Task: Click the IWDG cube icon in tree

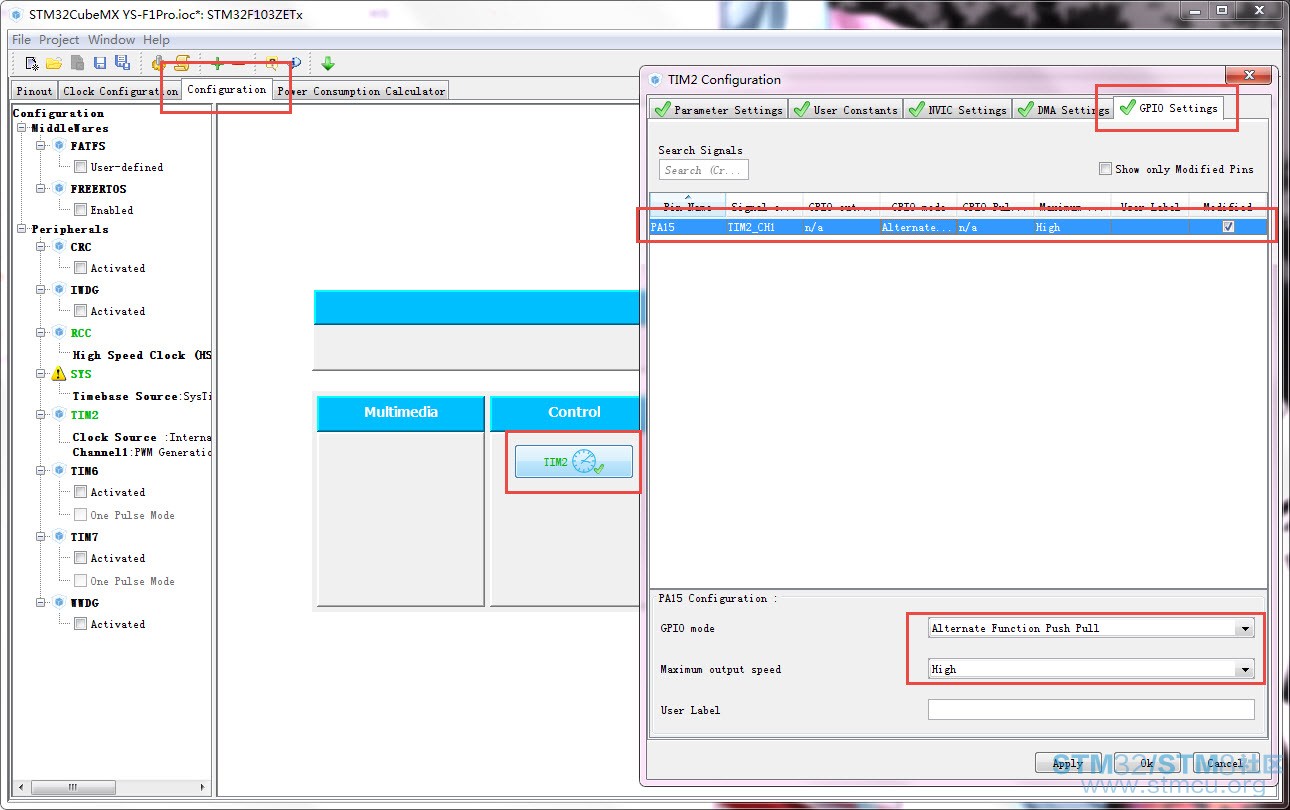Action: pos(59,289)
